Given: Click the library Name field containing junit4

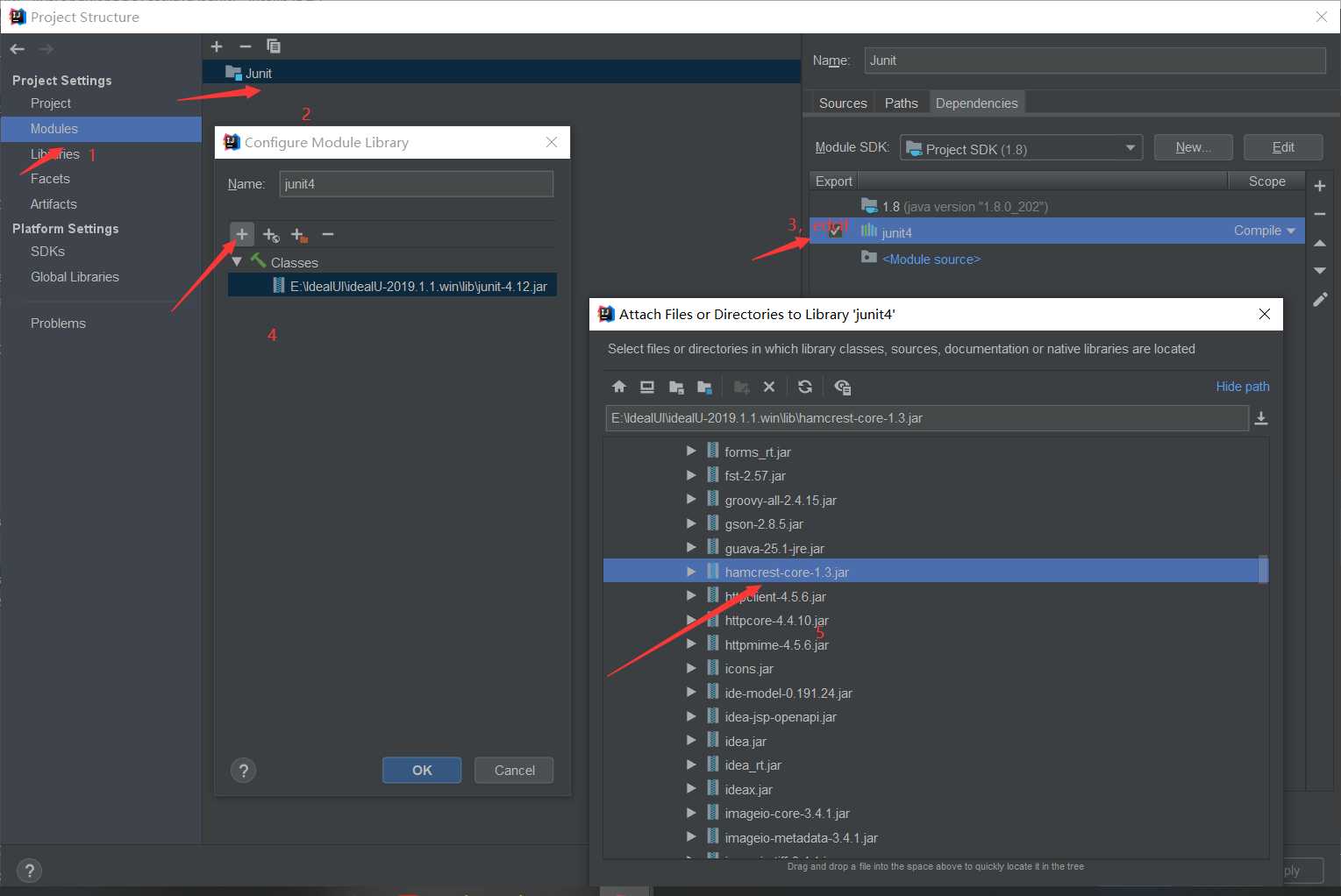Looking at the screenshot, I should tap(417, 184).
